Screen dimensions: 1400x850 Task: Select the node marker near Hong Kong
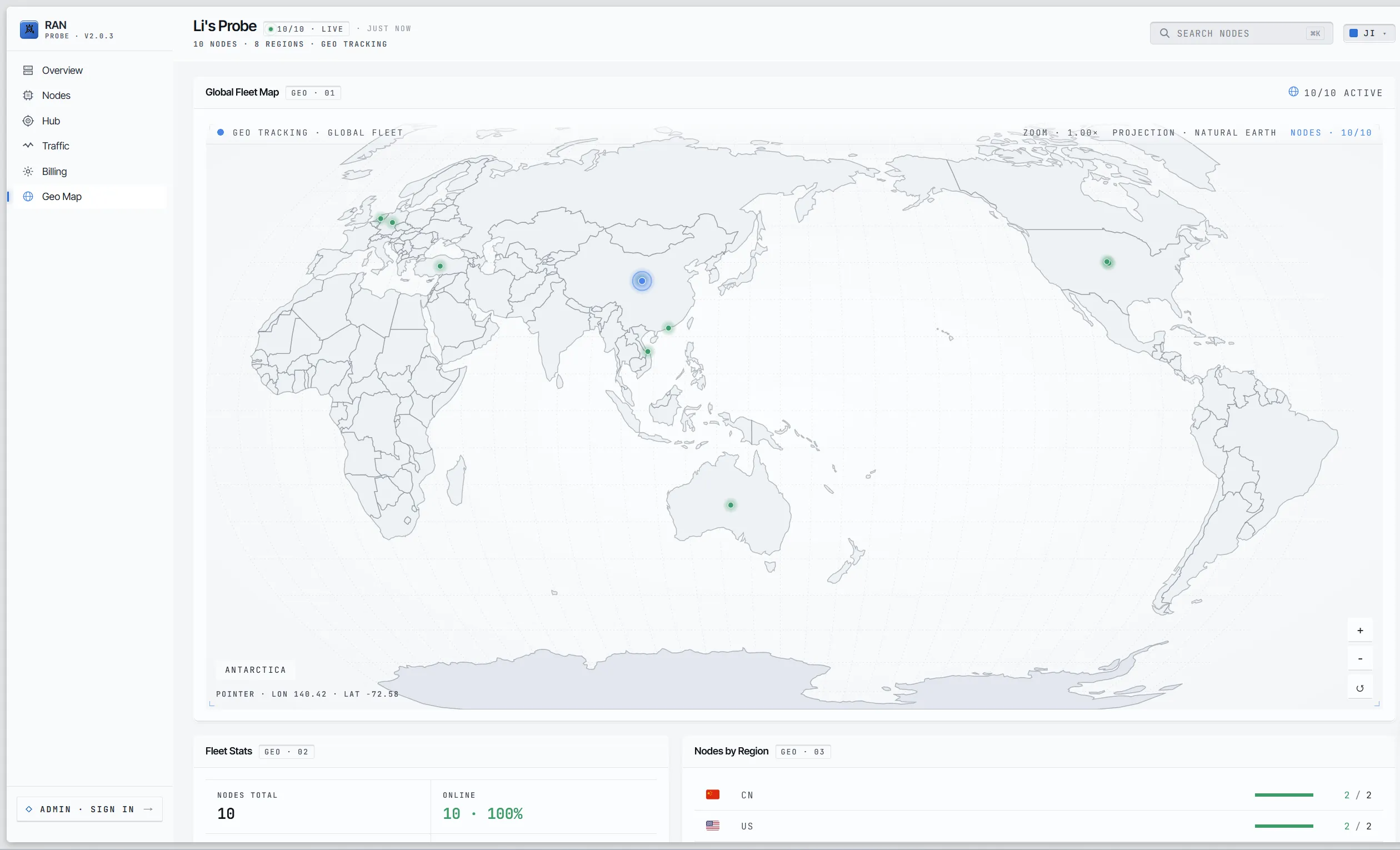[x=669, y=328]
